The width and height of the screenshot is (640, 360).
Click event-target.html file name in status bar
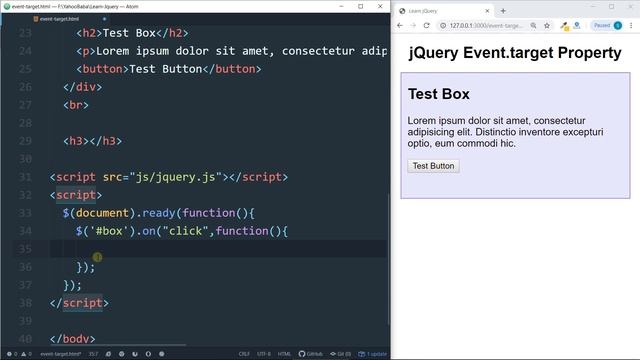(60, 354)
